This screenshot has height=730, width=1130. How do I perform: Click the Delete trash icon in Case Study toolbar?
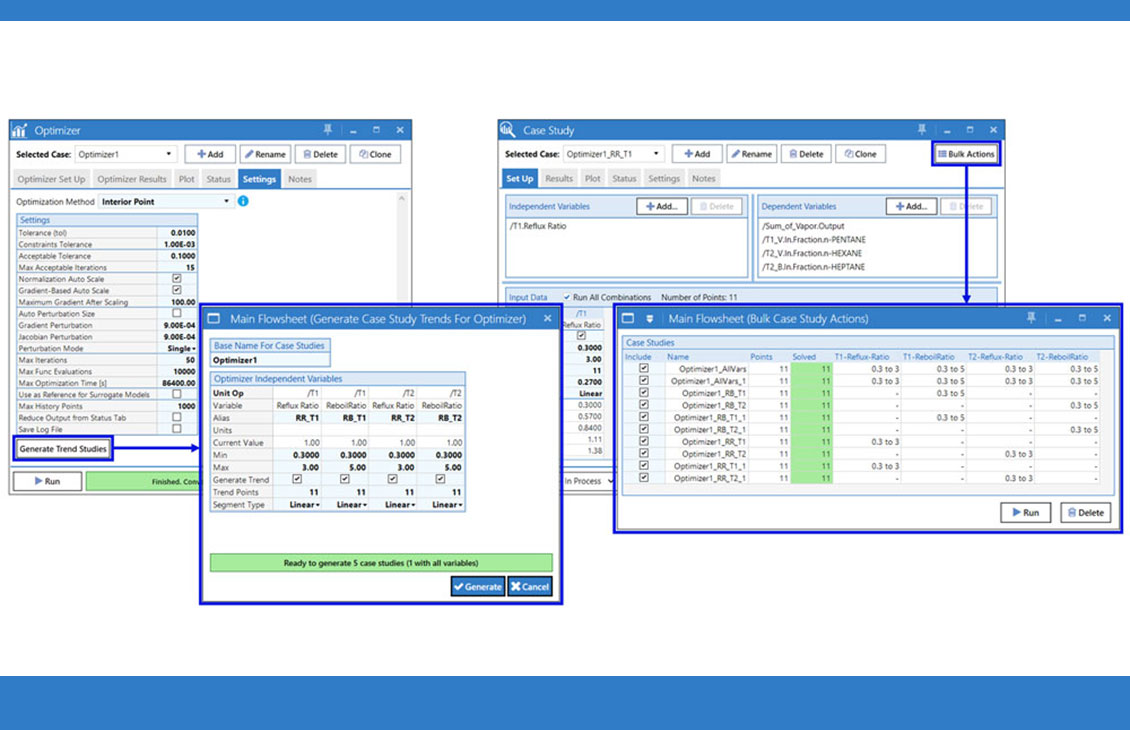[794, 153]
